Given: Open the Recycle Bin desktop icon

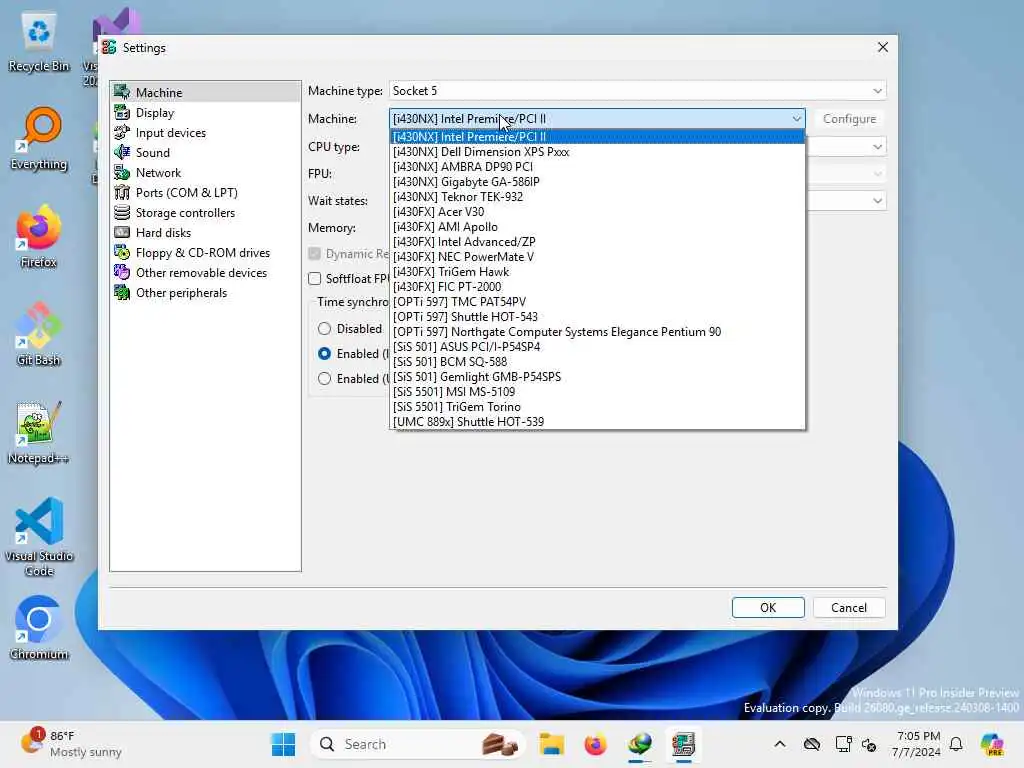Looking at the screenshot, I should click(39, 42).
